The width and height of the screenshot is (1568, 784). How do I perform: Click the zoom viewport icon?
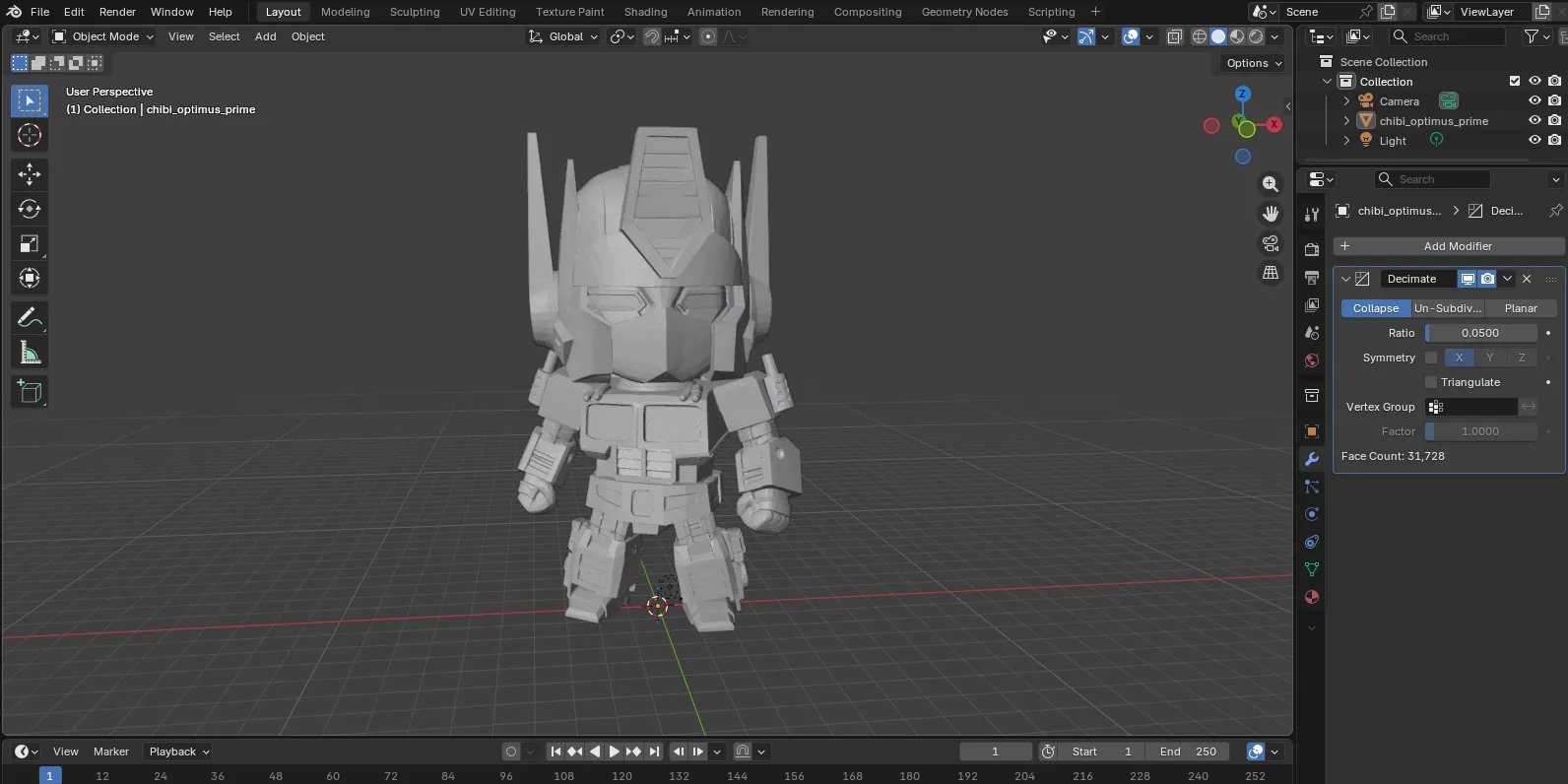[1271, 184]
